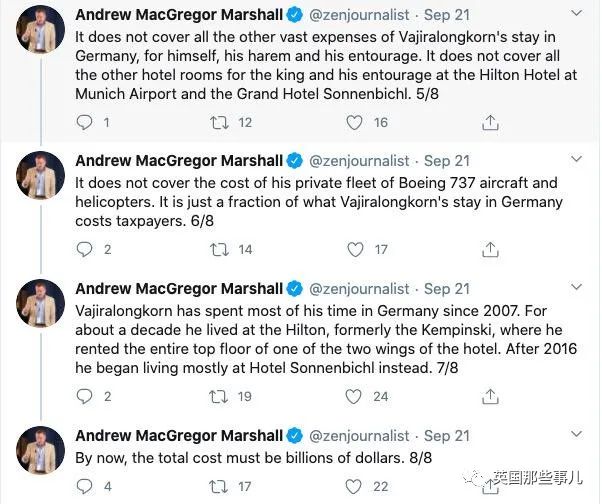Viewport: 602px width, 504px height.
Task: Reply to the 7/8 Hilton tweet
Action: (85, 396)
